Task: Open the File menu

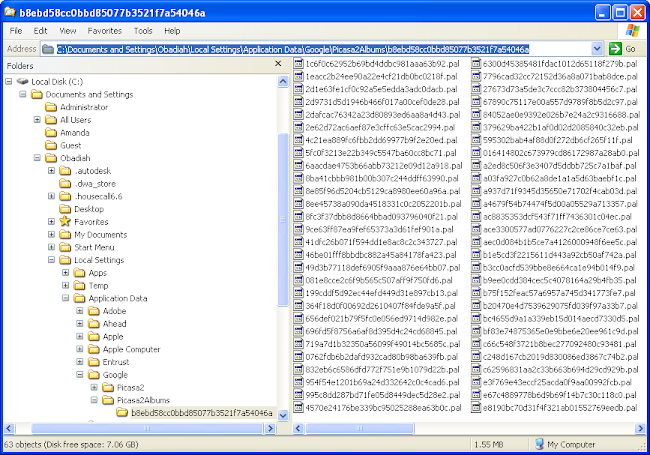Action: pos(16,31)
